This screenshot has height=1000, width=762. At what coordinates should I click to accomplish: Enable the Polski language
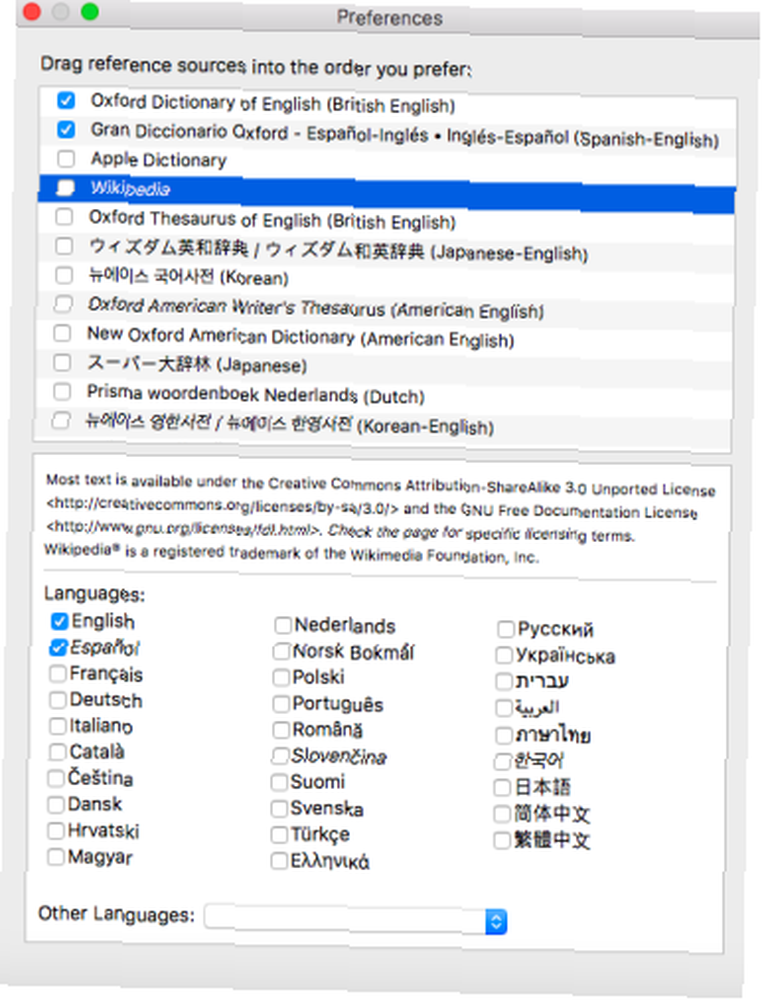click(x=281, y=677)
